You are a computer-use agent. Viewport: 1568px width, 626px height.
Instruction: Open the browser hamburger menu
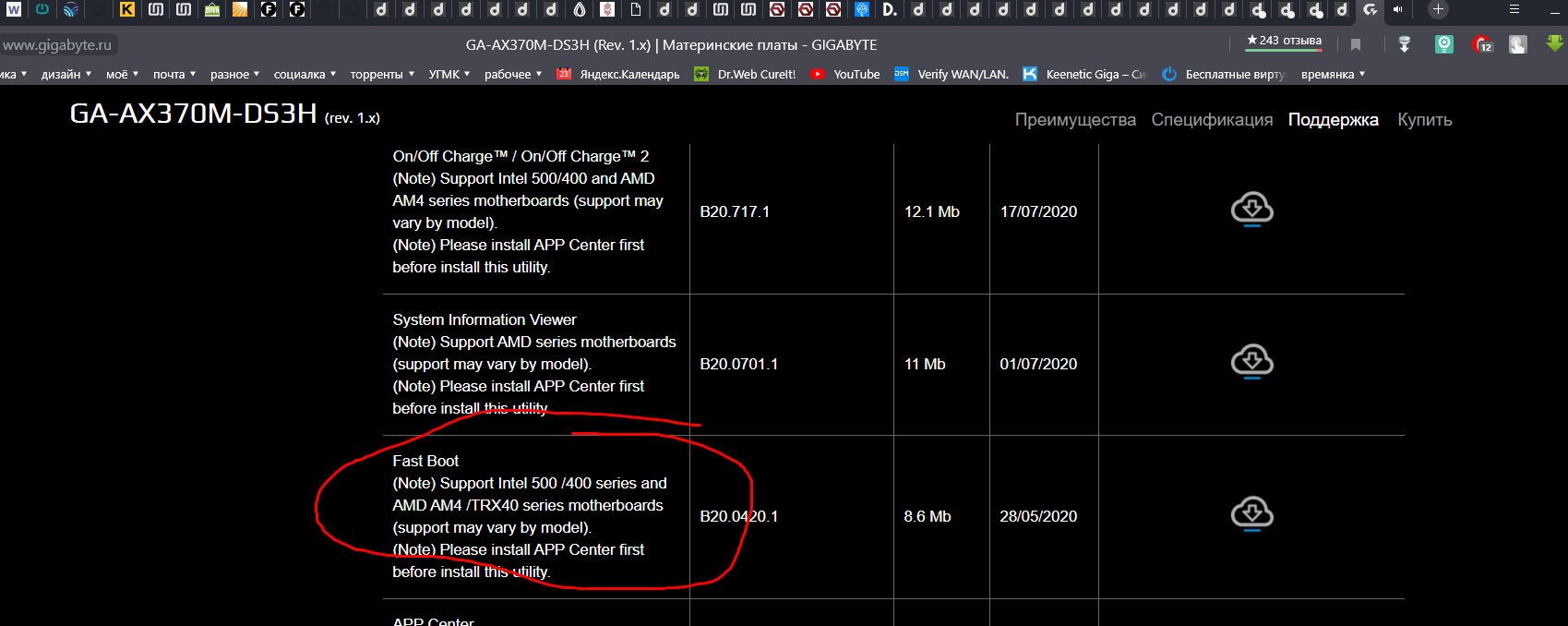(x=1514, y=9)
